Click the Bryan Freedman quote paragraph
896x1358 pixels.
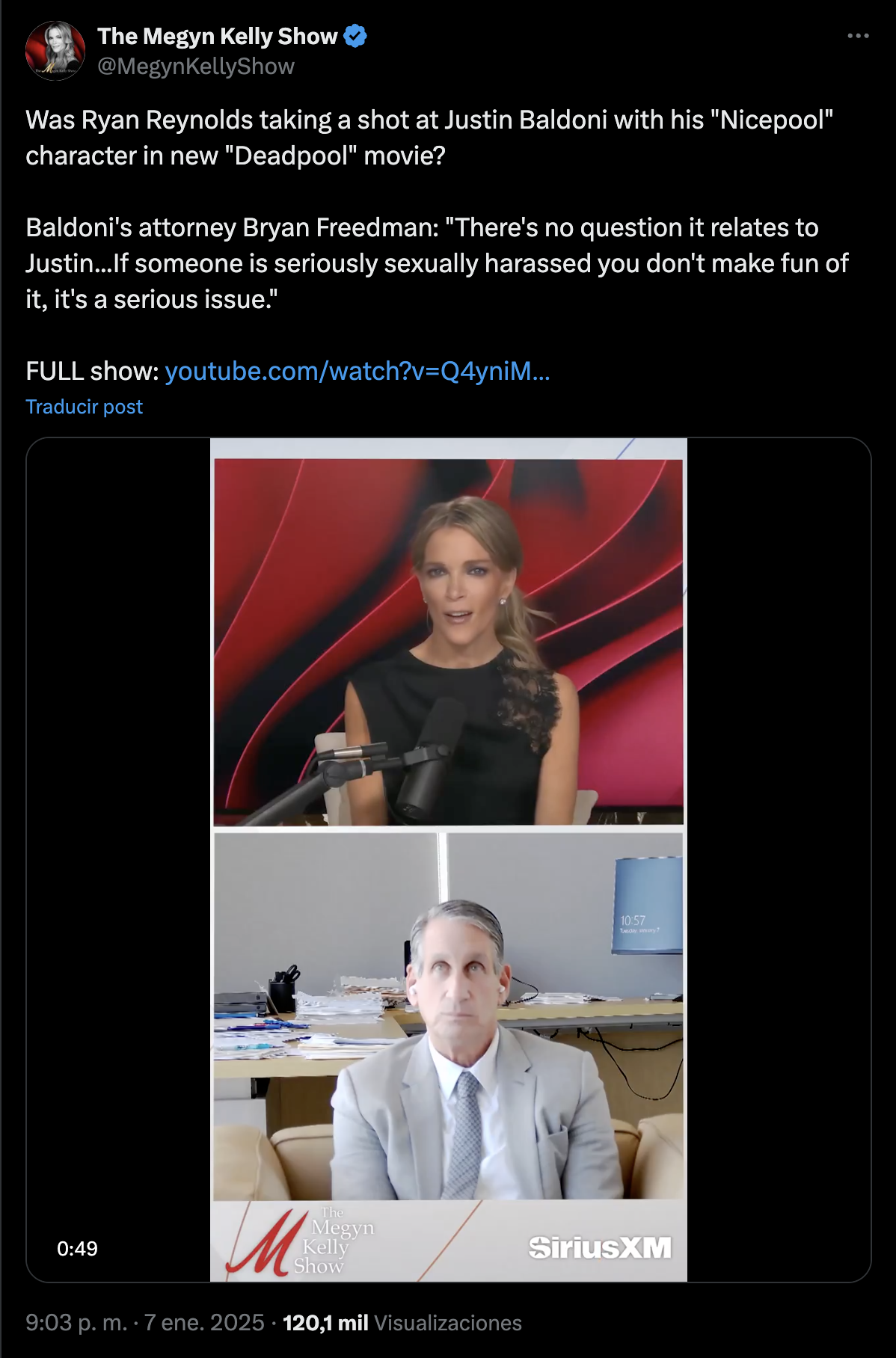437,263
